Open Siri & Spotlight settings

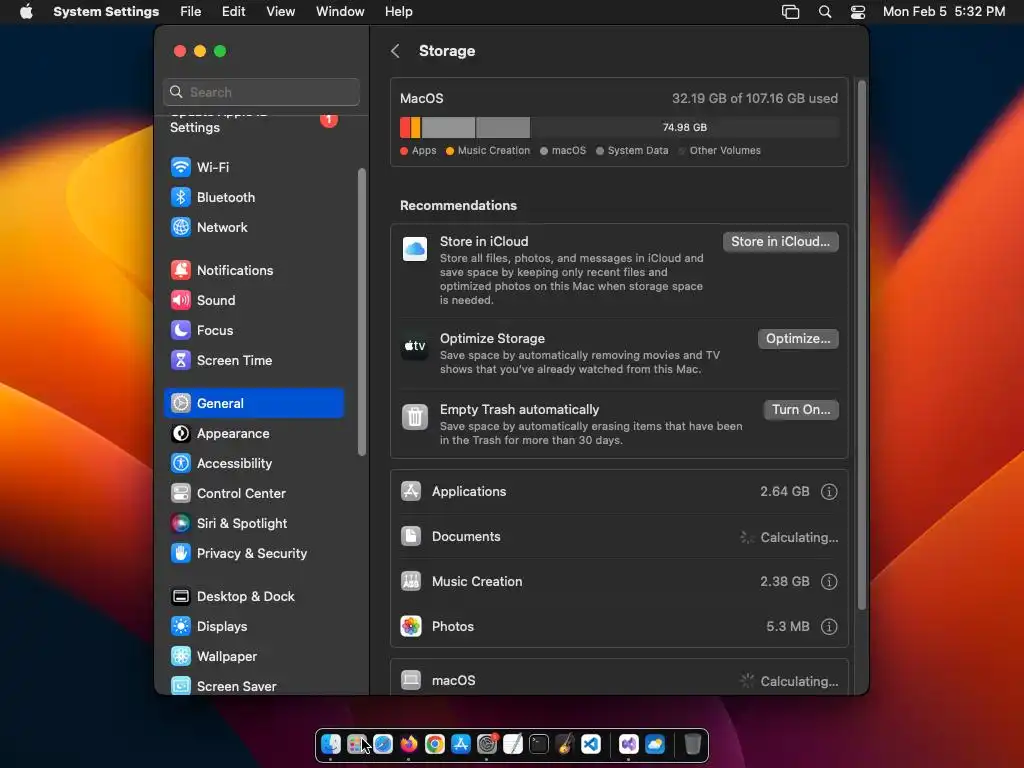click(254, 524)
